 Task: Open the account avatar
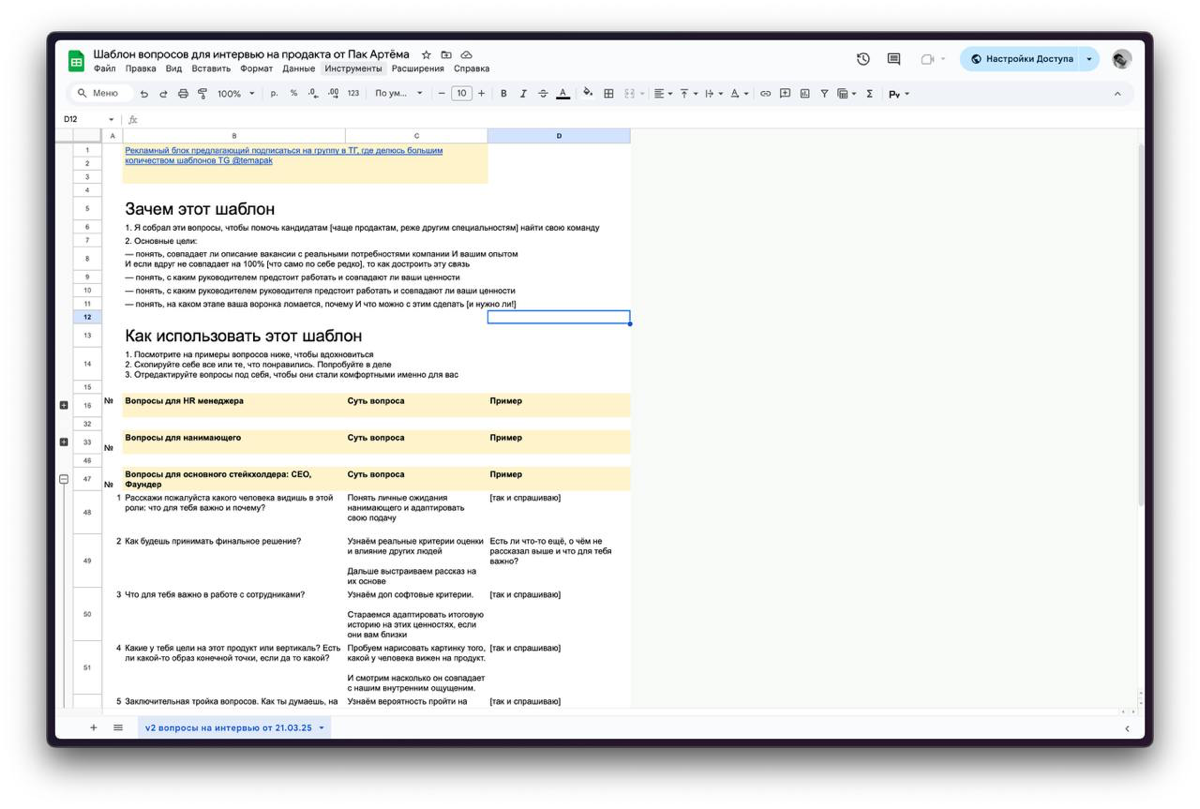(1122, 59)
